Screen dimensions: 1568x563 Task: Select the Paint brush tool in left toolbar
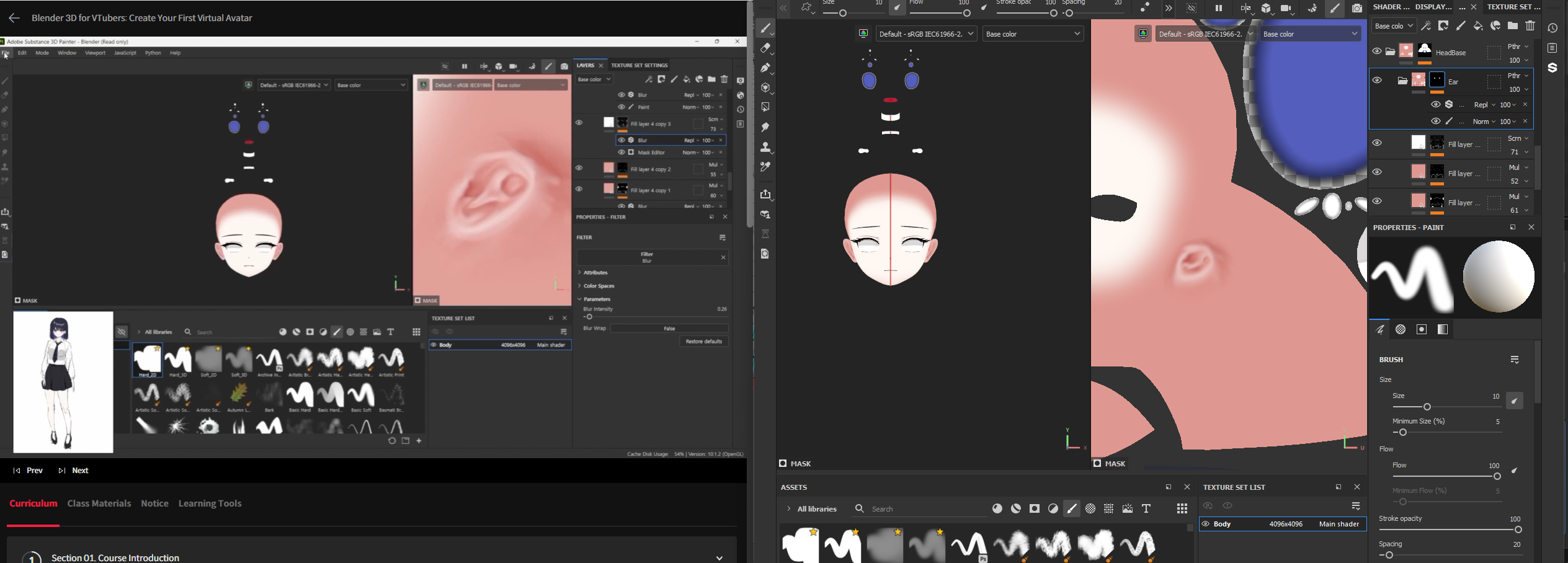pyautogui.click(x=766, y=29)
